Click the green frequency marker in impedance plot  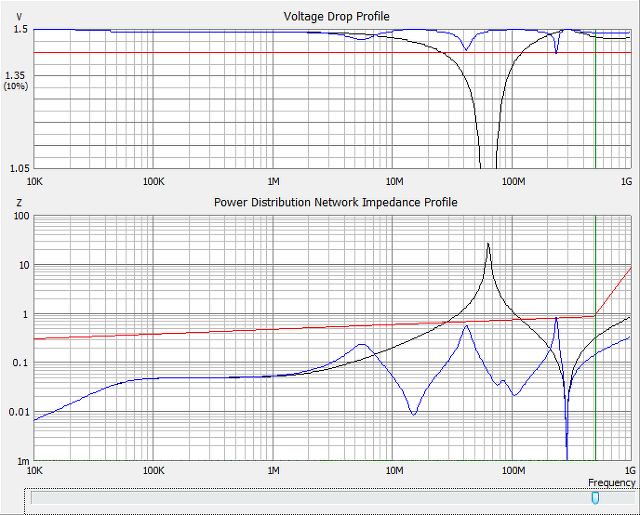click(596, 338)
